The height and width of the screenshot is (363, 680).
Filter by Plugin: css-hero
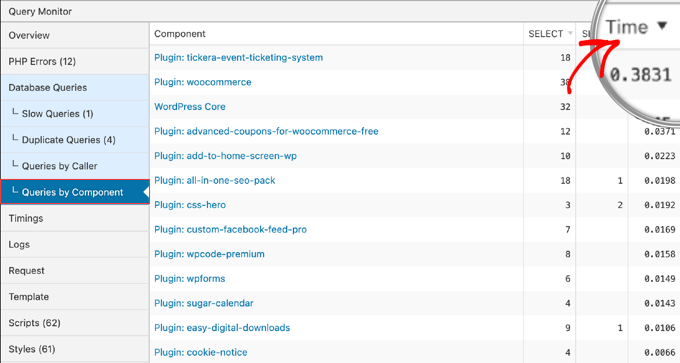[x=190, y=205]
